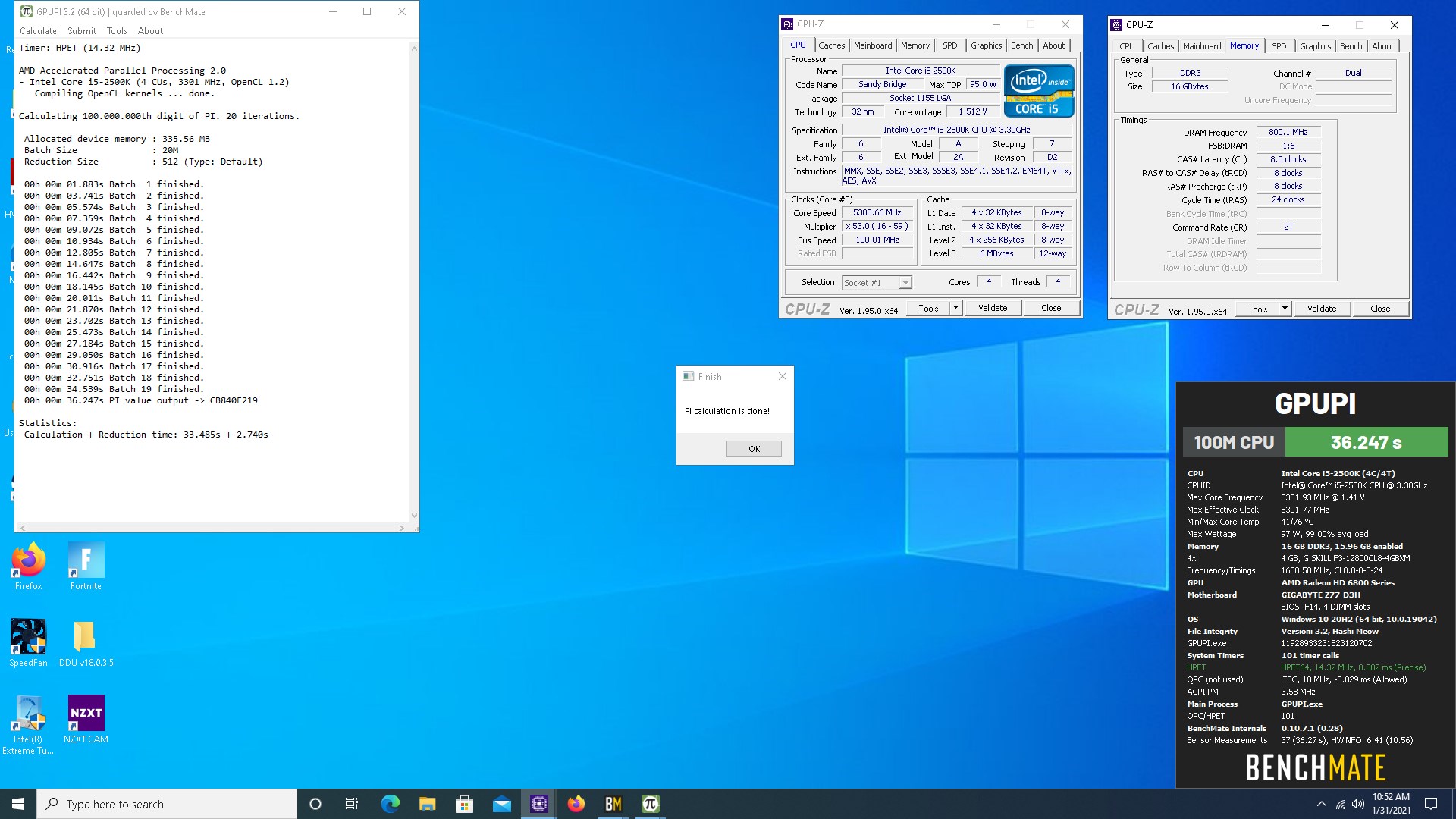1456x819 pixels.
Task: Open Tools menu in GPUPI
Action: [x=117, y=31]
